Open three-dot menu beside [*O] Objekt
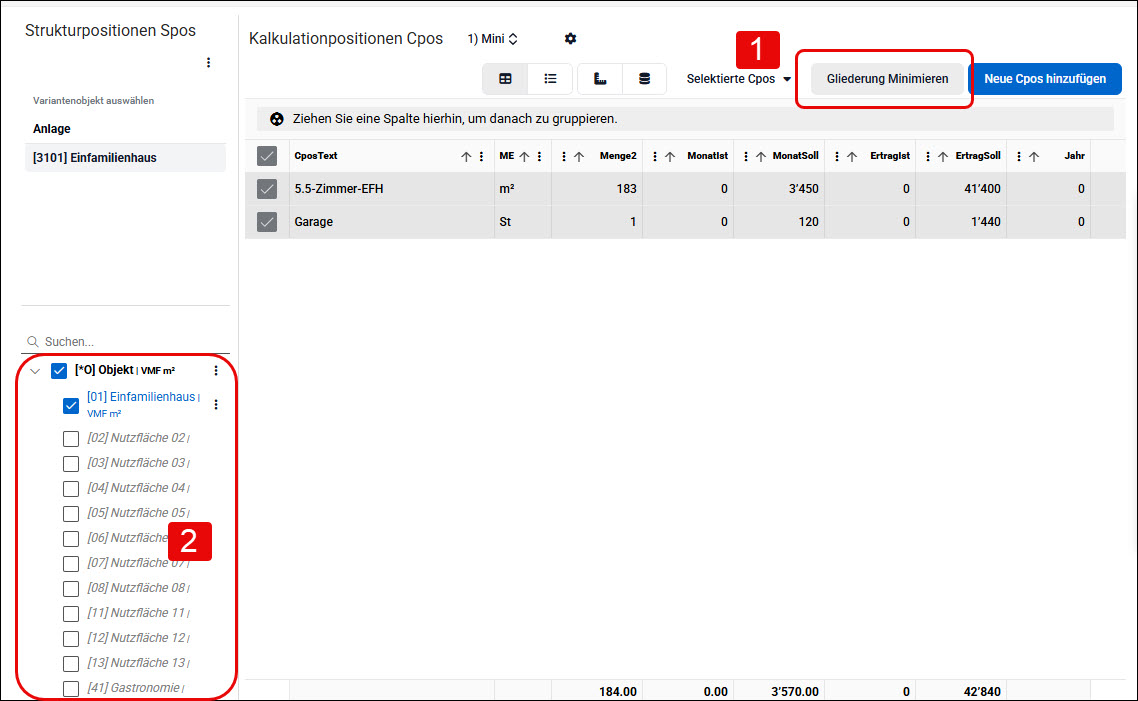 click(216, 371)
